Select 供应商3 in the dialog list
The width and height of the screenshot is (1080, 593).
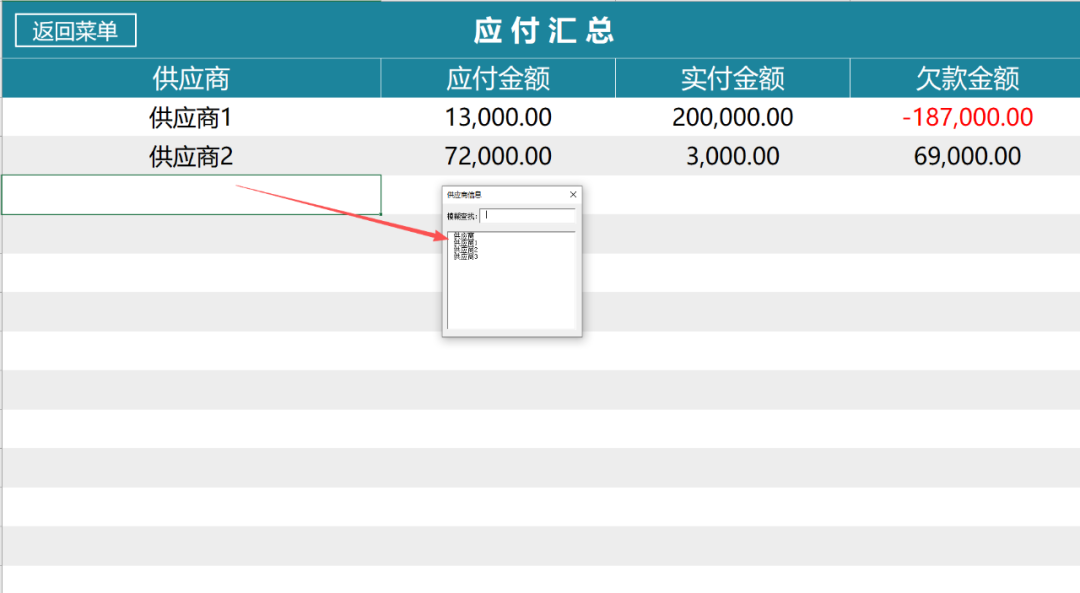466,257
